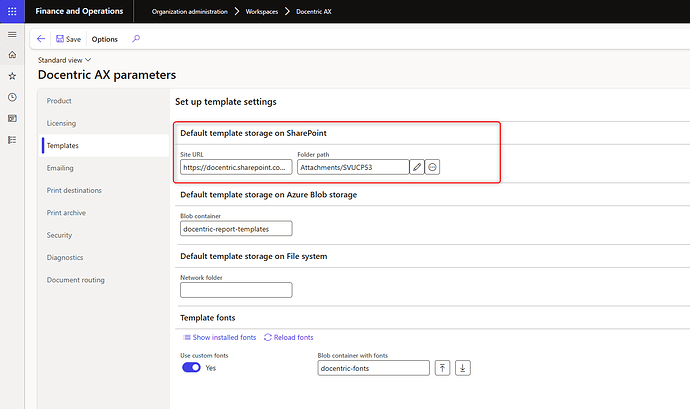Expand the hamburger navigation pane menu

click(12, 34)
